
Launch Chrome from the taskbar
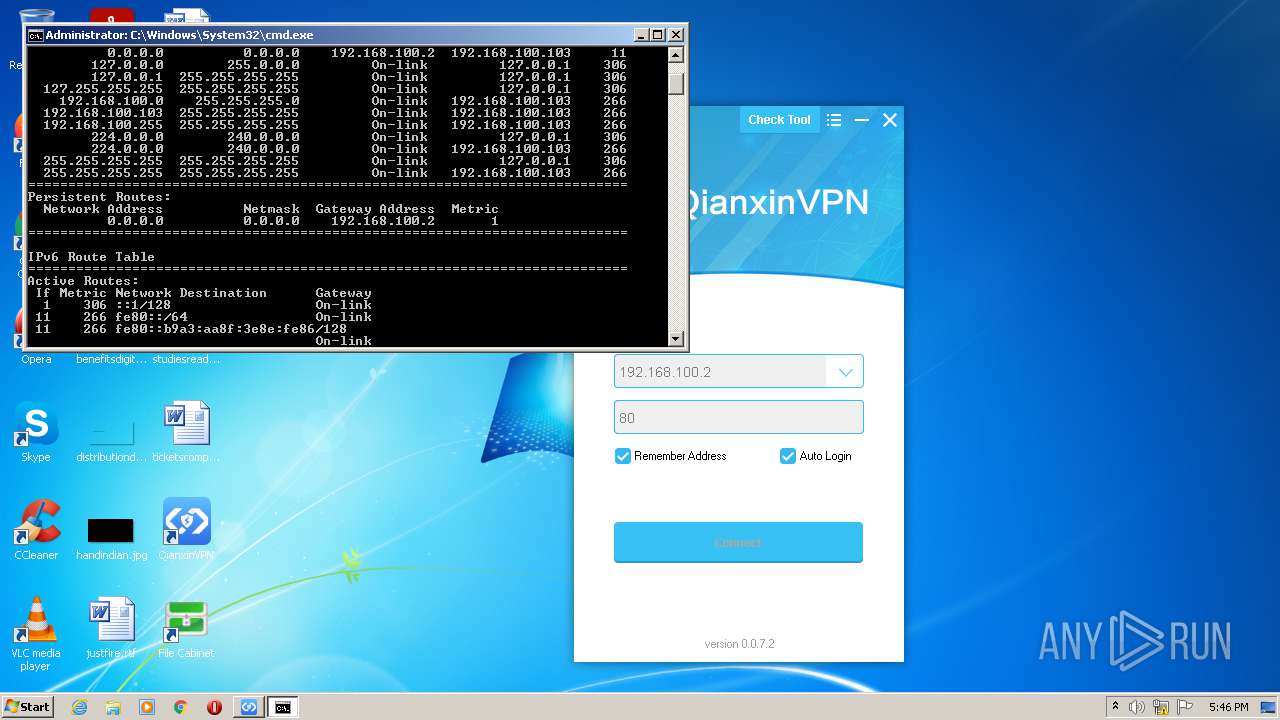click(x=181, y=707)
